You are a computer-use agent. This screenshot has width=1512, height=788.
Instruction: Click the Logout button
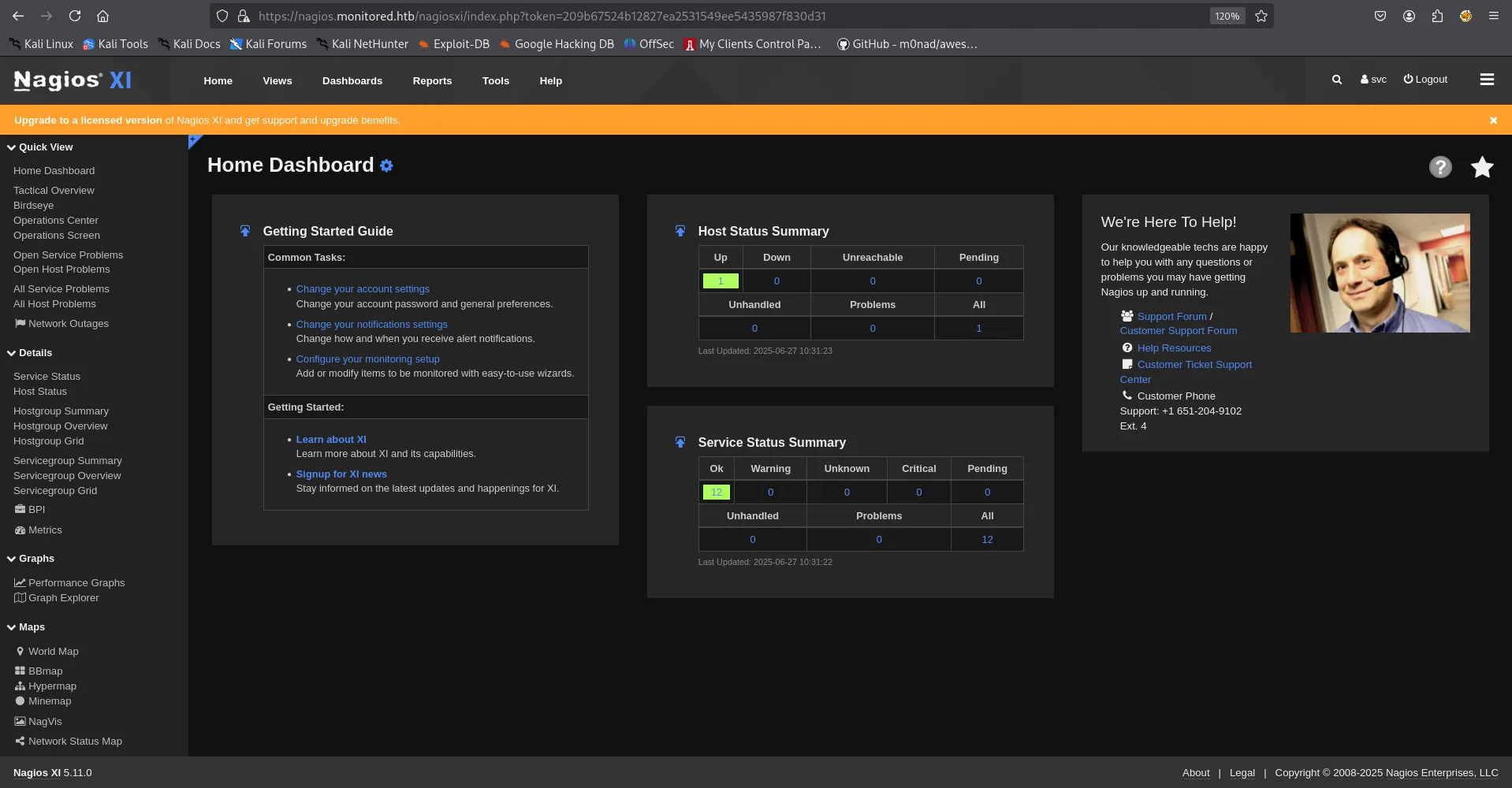1425,80
